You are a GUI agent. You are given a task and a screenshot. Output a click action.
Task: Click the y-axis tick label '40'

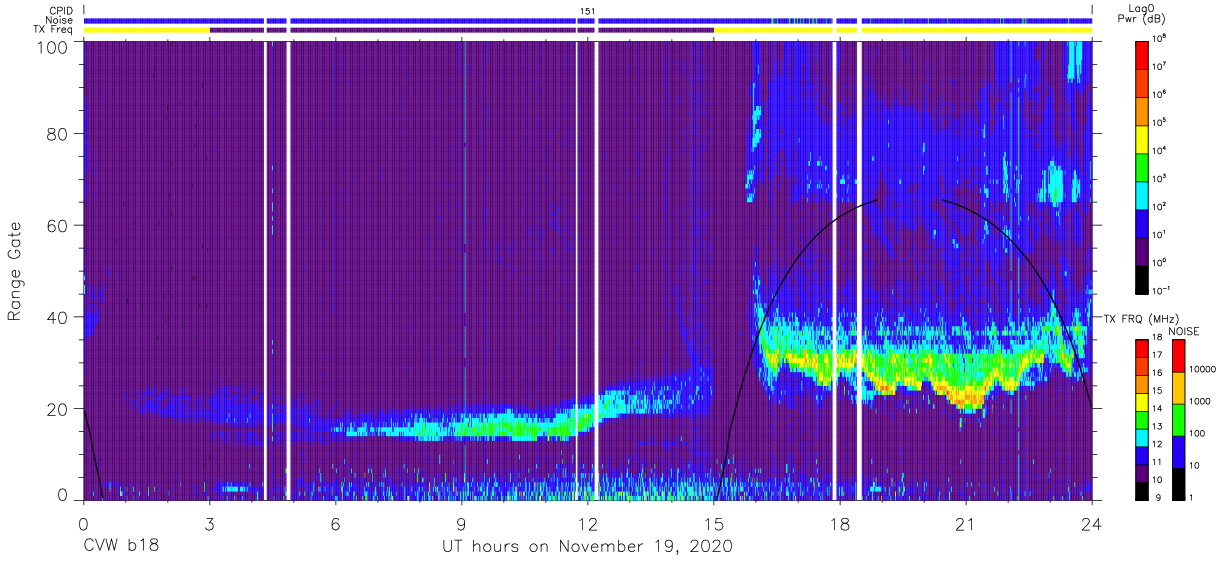click(58, 317)
